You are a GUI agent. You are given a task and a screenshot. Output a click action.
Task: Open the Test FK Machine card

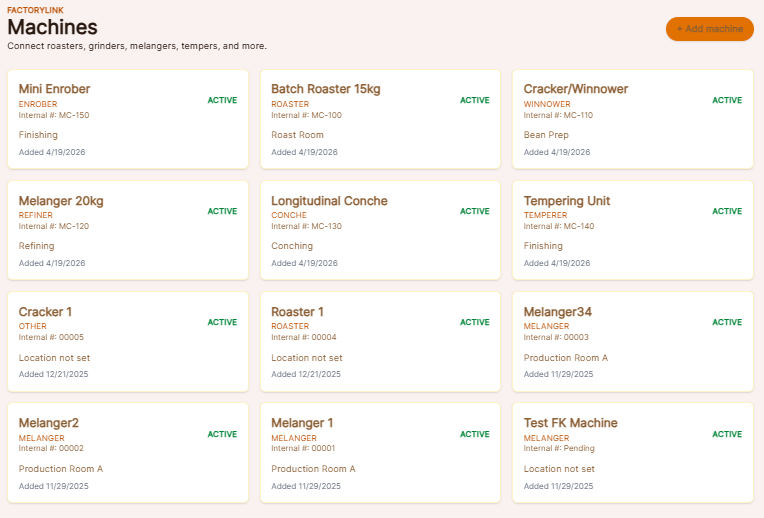click(632, 453)
